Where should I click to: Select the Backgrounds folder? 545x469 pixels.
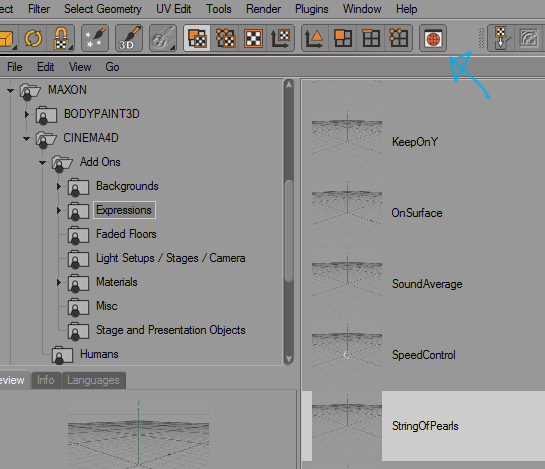tap(127, 186)
